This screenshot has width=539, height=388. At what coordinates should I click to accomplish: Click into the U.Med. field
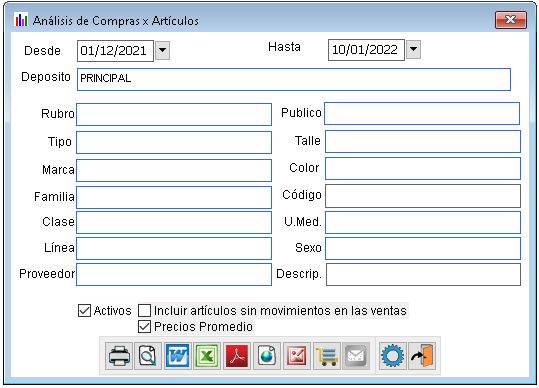[x=423, y=222]
